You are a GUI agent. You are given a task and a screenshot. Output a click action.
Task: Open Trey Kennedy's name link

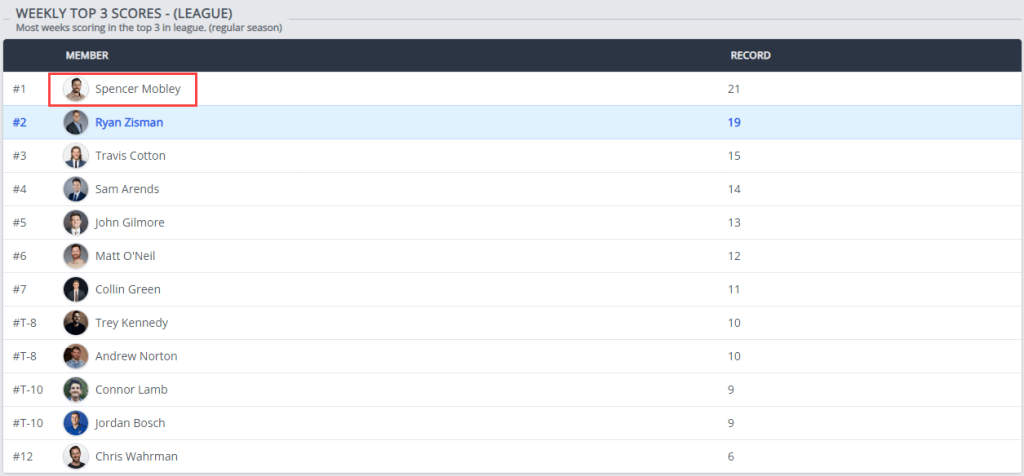point(131,323)
